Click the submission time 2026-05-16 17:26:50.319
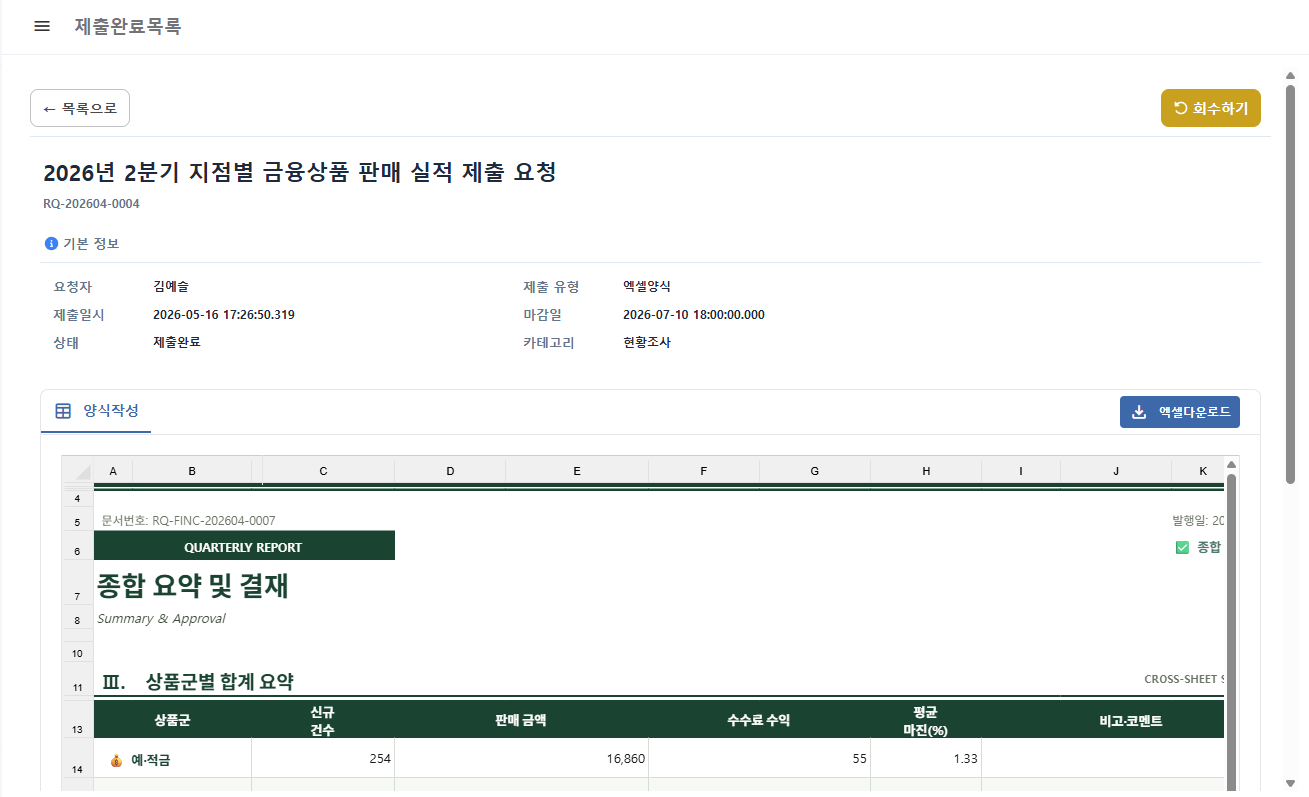 (x=224, y=315)
